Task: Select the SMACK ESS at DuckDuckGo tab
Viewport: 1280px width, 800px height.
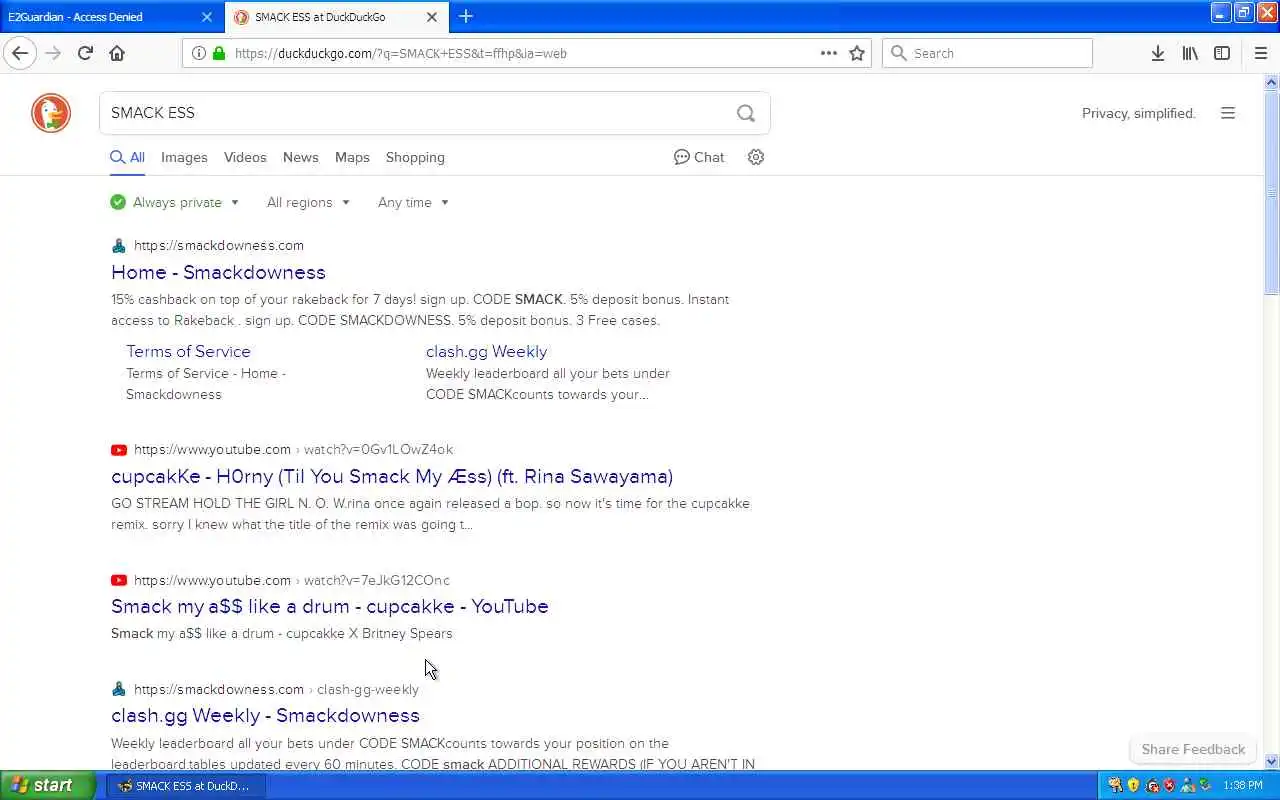Action: point(337,17)
